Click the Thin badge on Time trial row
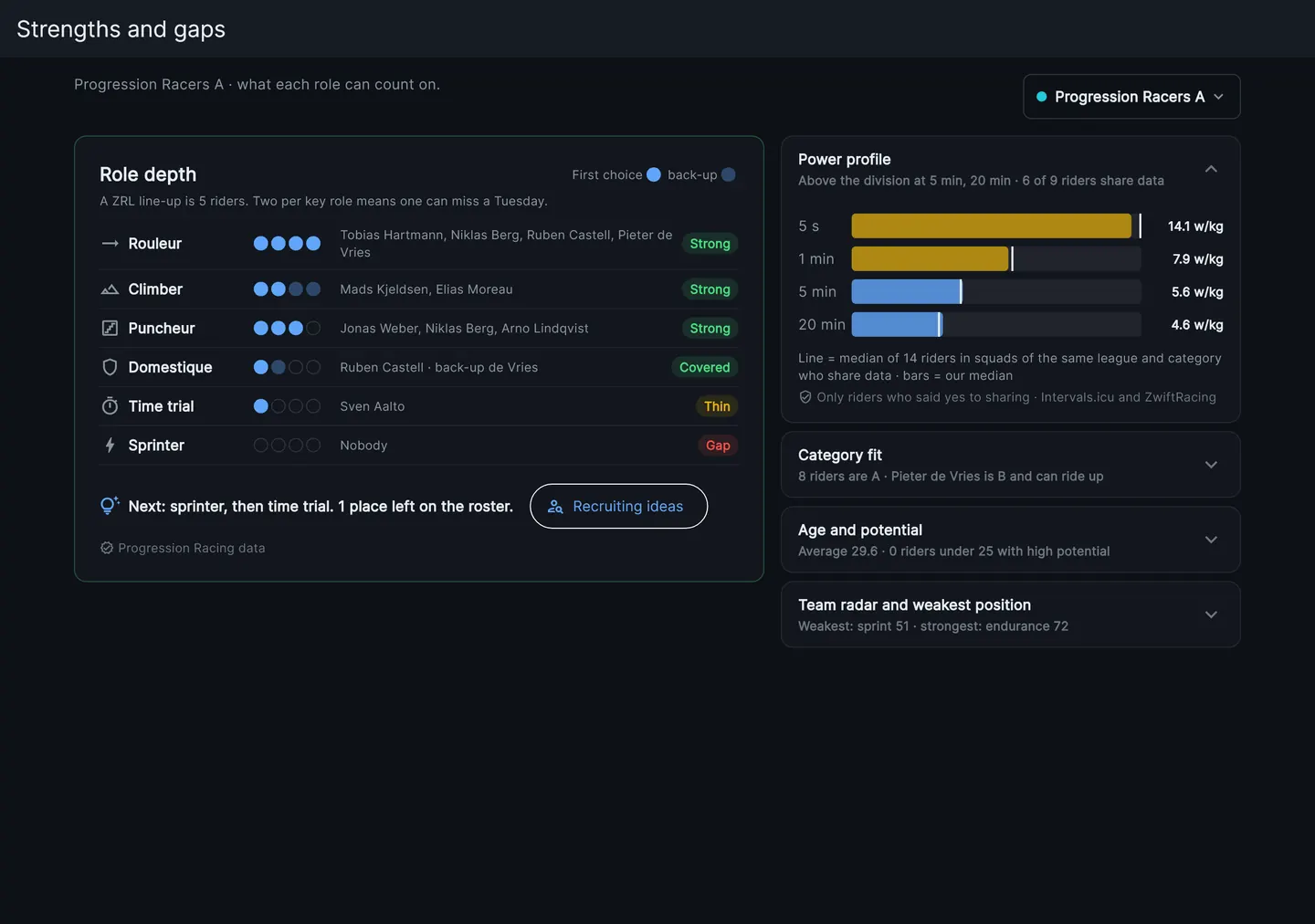 click(x=717, y=406)
